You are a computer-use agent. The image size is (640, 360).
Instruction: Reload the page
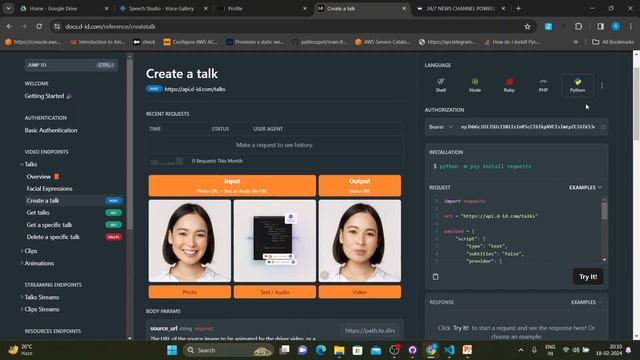[x=39, y=27]
